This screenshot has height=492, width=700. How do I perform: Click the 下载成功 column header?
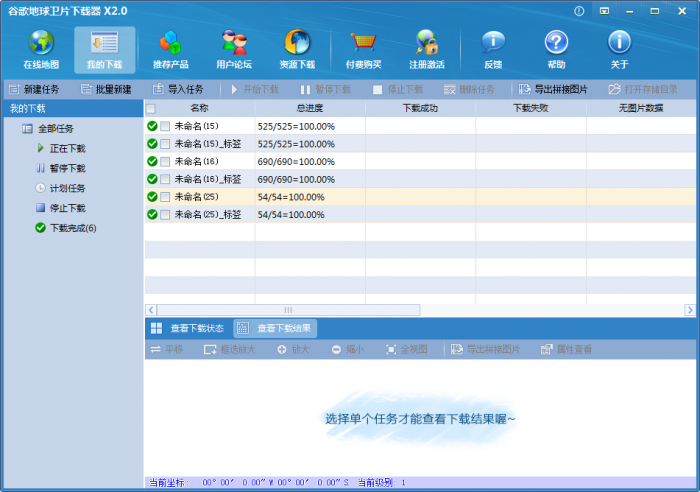coord(420,108)
